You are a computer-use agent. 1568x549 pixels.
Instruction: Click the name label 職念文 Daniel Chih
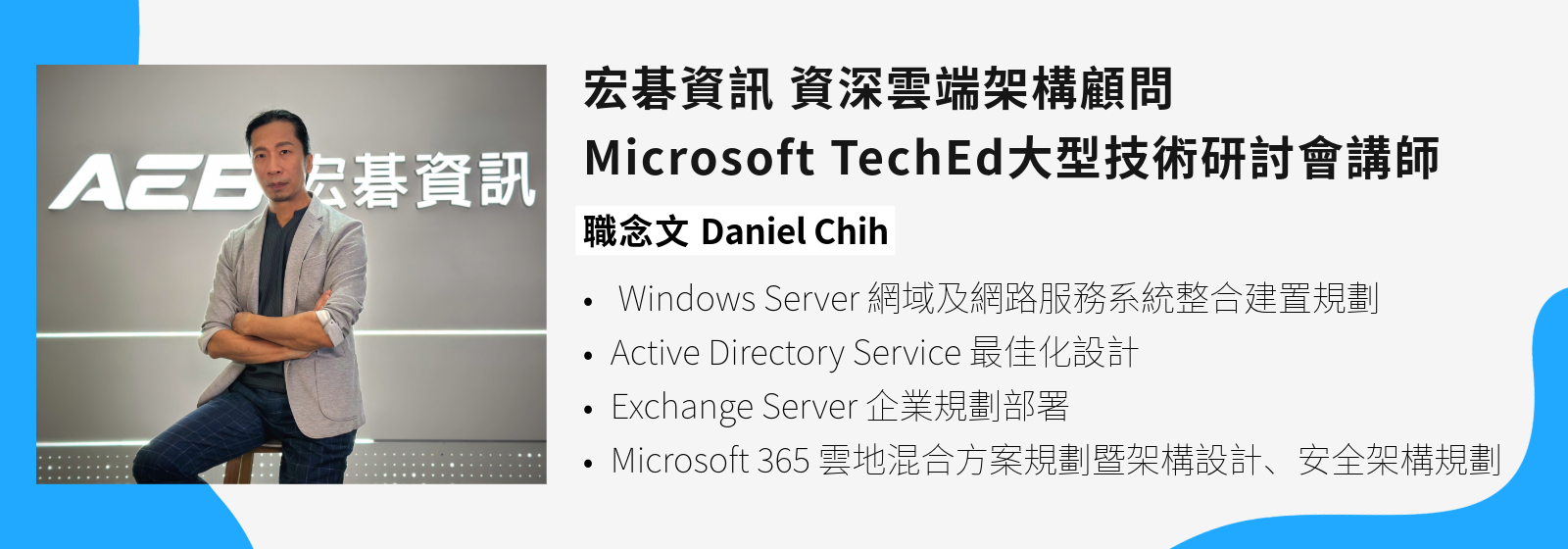735,232
